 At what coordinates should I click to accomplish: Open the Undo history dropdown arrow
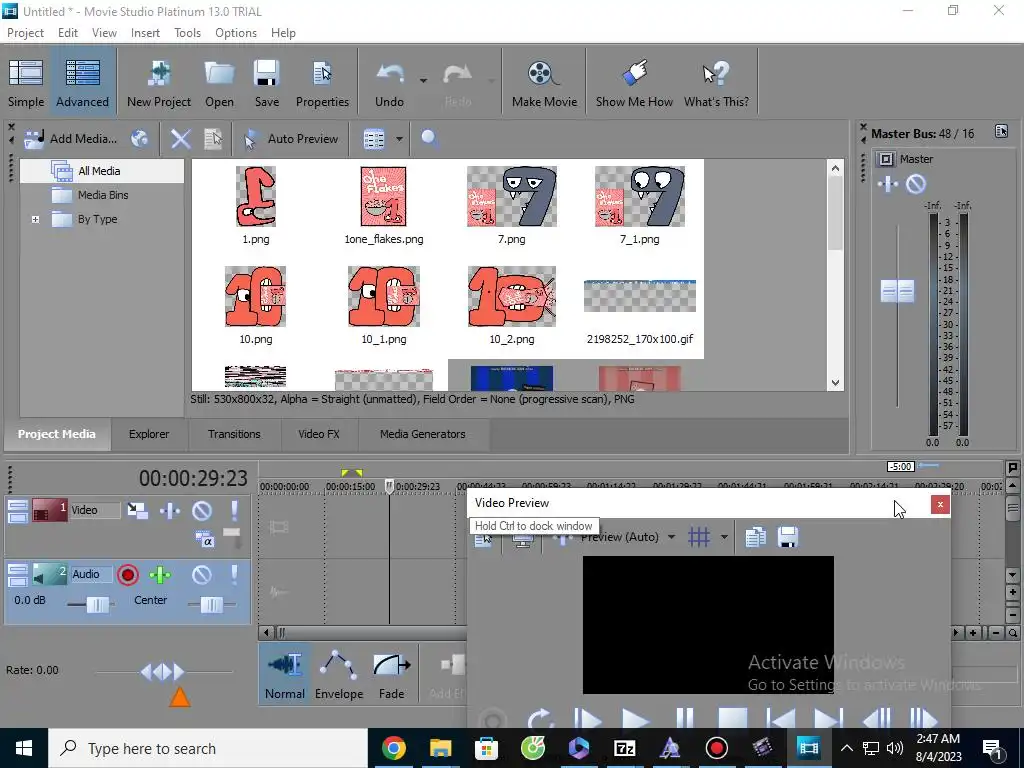[x=423, y=81]
